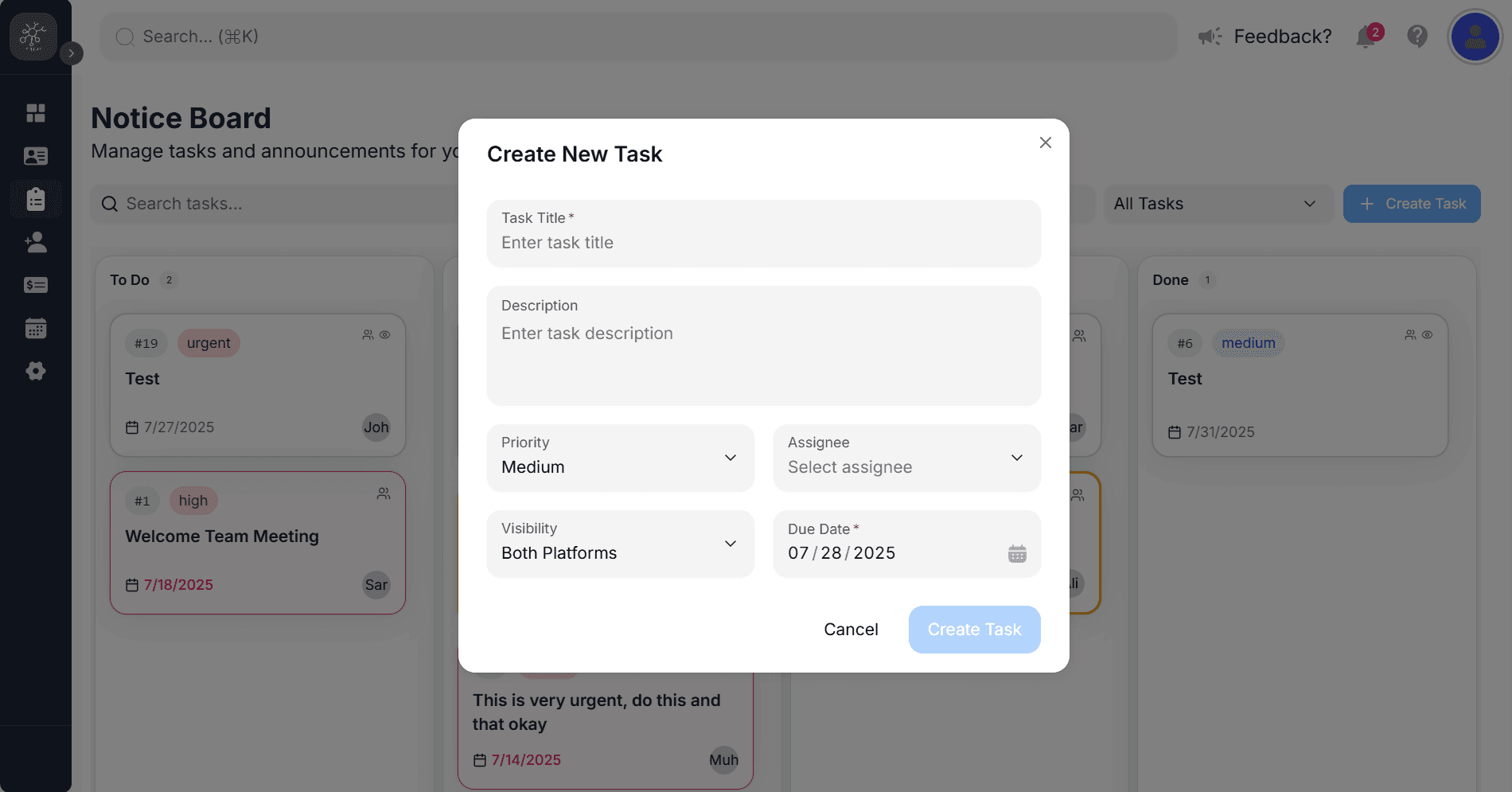Open the user profile avatar
Screen dimensions: 1512x792
coord(1475,37)
